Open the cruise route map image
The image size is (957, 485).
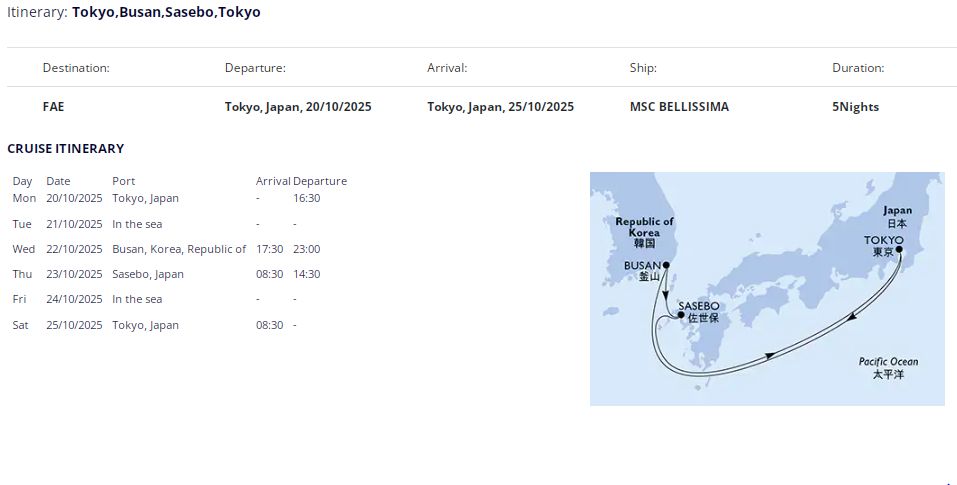point(766,289)
